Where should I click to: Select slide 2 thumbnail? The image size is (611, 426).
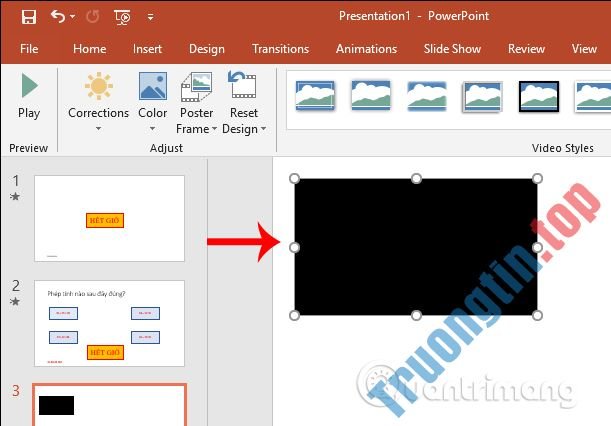pos(109,323)
